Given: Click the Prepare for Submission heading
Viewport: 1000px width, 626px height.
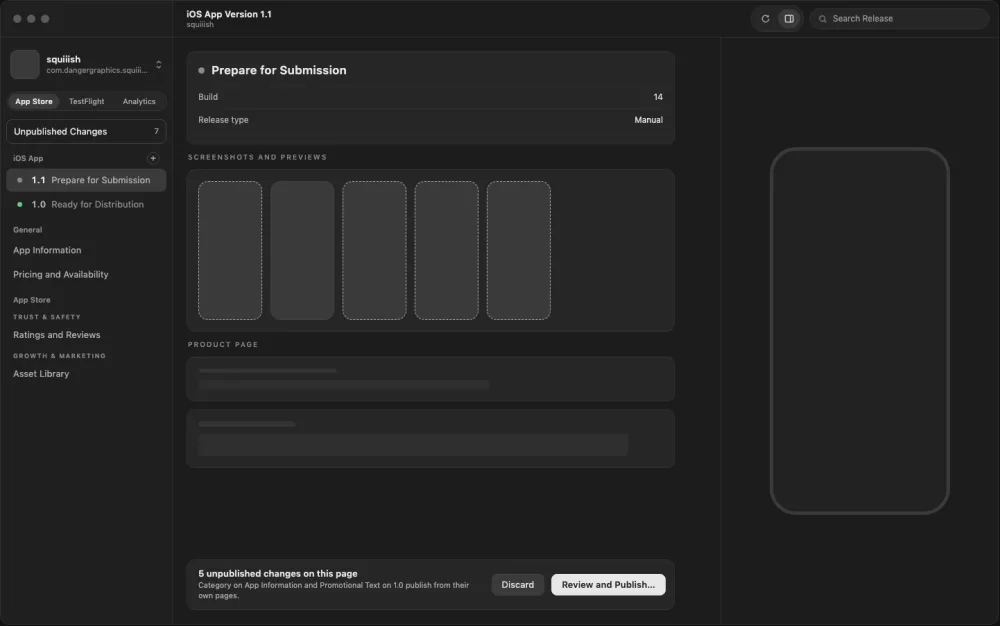Looking at the screenshot, I should pyautogui.click(x=279, y=70).
